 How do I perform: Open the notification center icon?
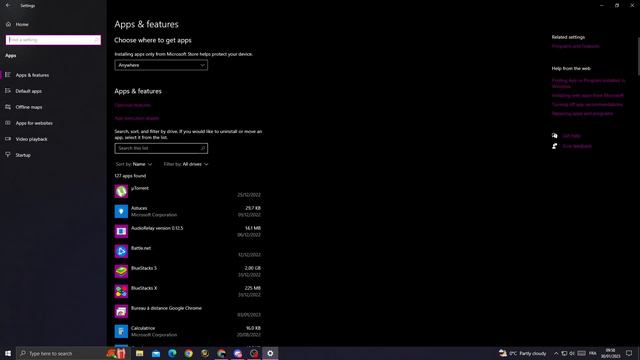click(629, 353)
